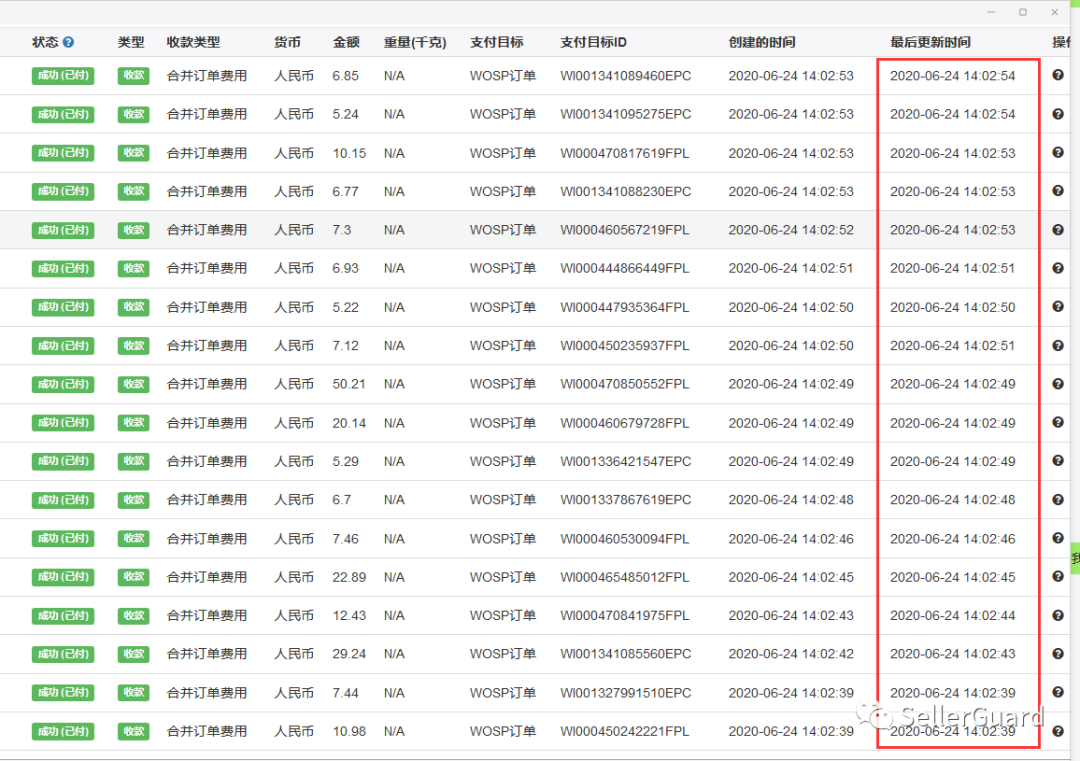Click question icon in row WI001341089460EPC
This screenshot has width=1080, height=761.
tap(1058, 75)
